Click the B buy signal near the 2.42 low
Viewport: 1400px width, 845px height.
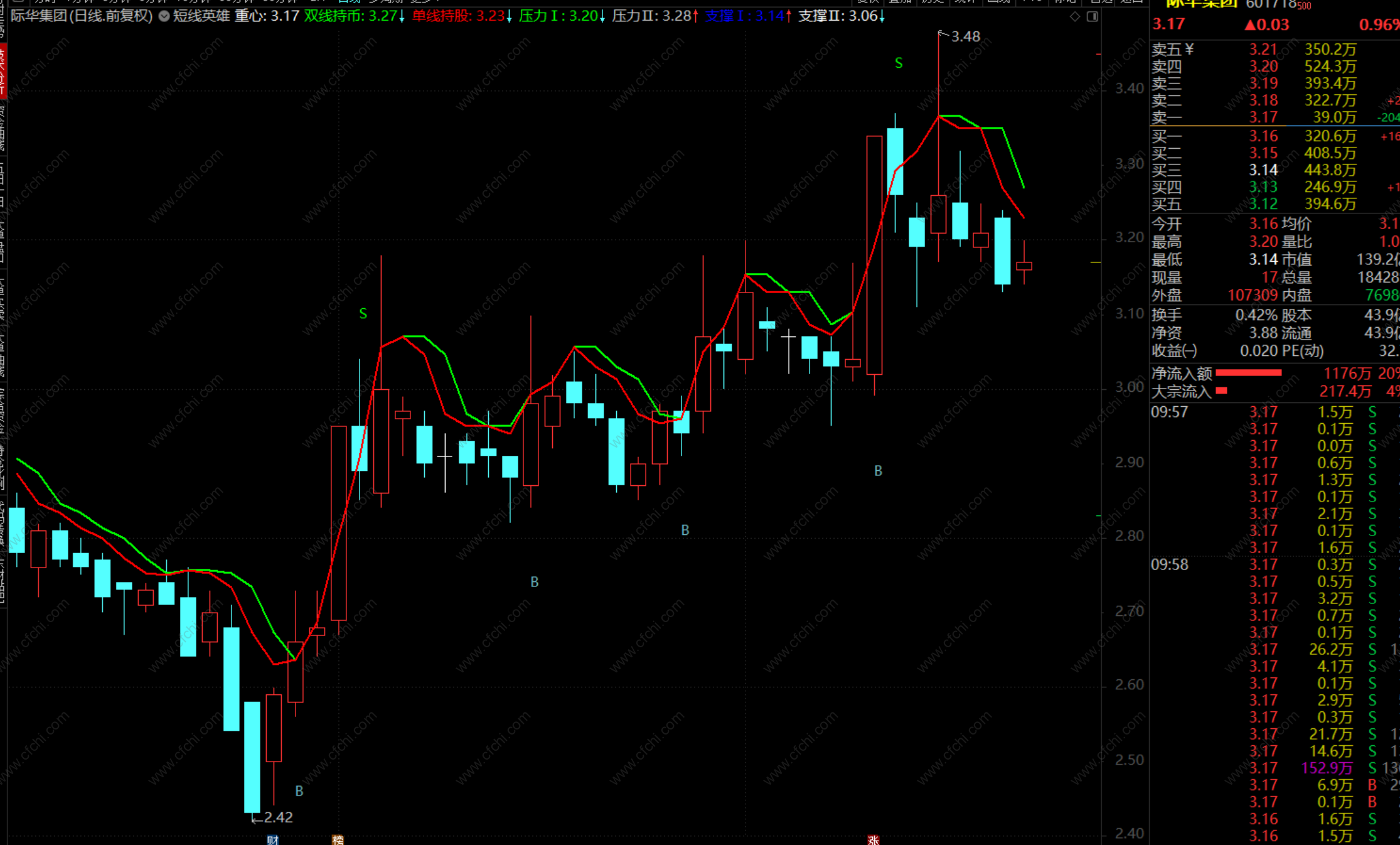tap(299, 791)
